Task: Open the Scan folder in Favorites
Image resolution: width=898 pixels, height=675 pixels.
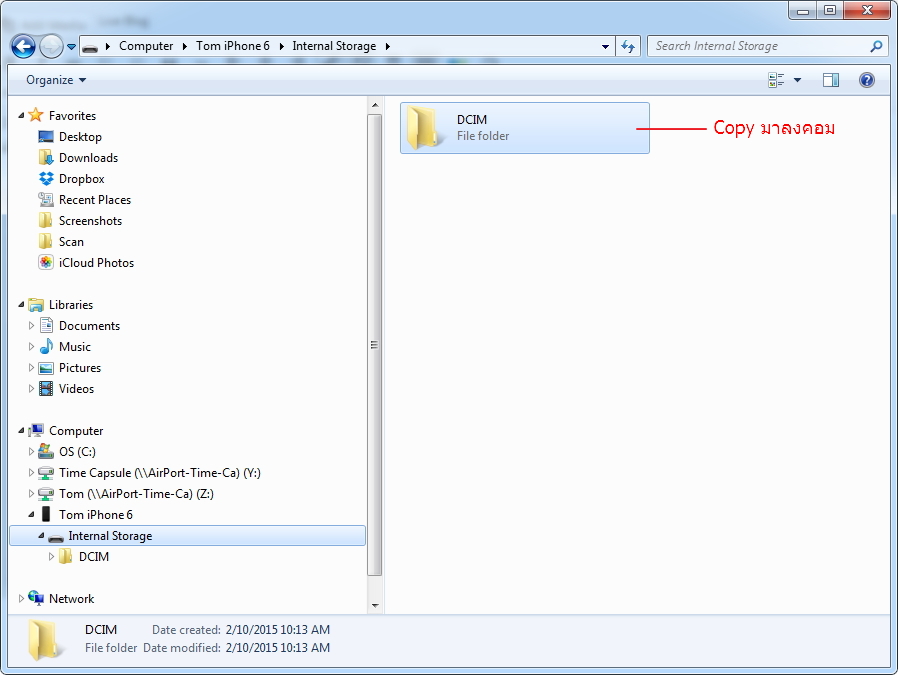Action: point(71,242)
